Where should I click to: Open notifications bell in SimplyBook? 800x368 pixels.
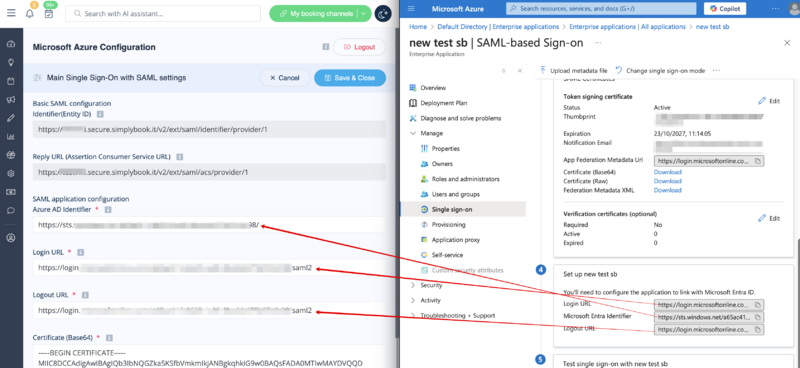pyautogui.click(x=30, y=14)
